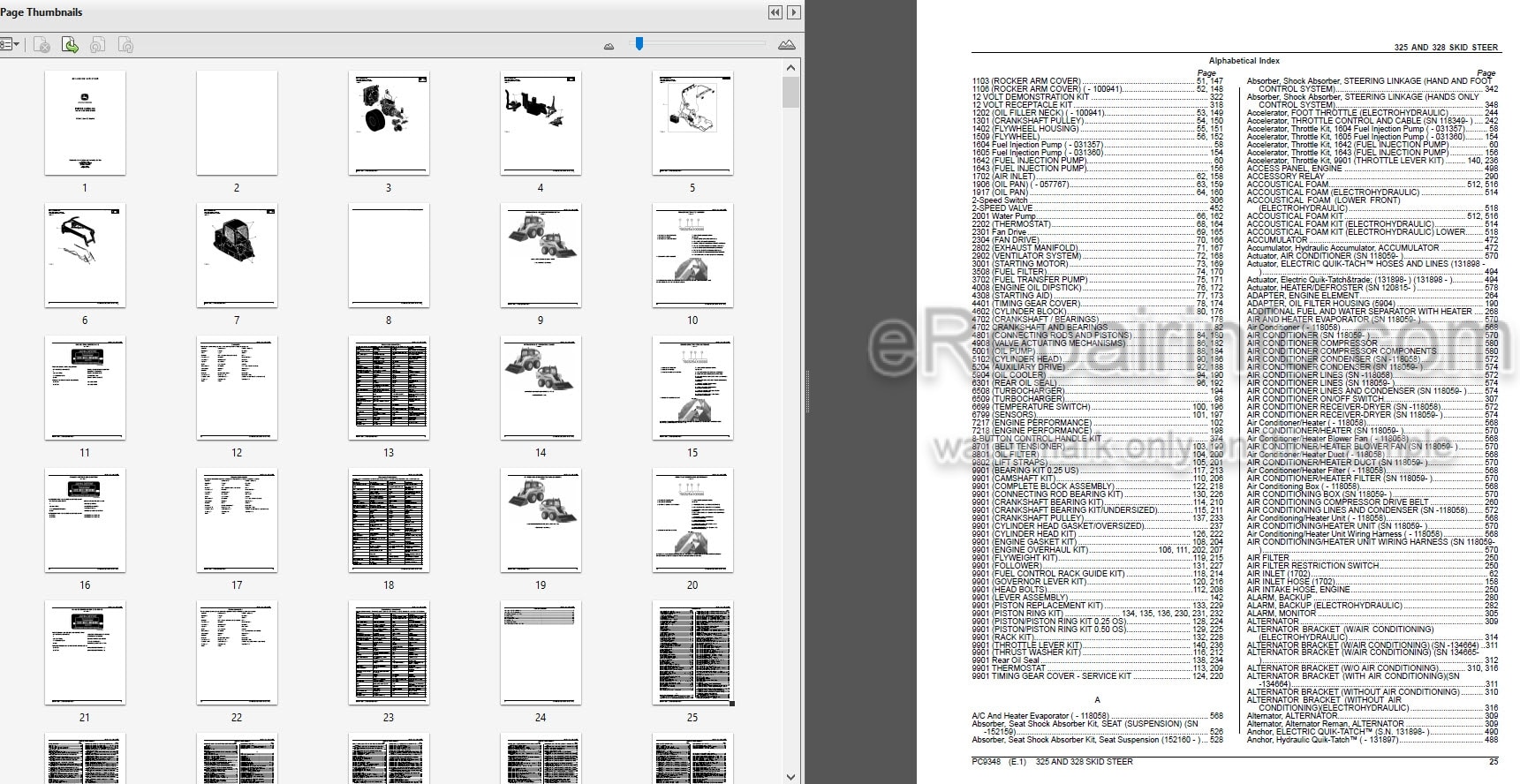1520x784 pixels.
Task: Click the thumbnail size slider handle
Action: (639, 43)
